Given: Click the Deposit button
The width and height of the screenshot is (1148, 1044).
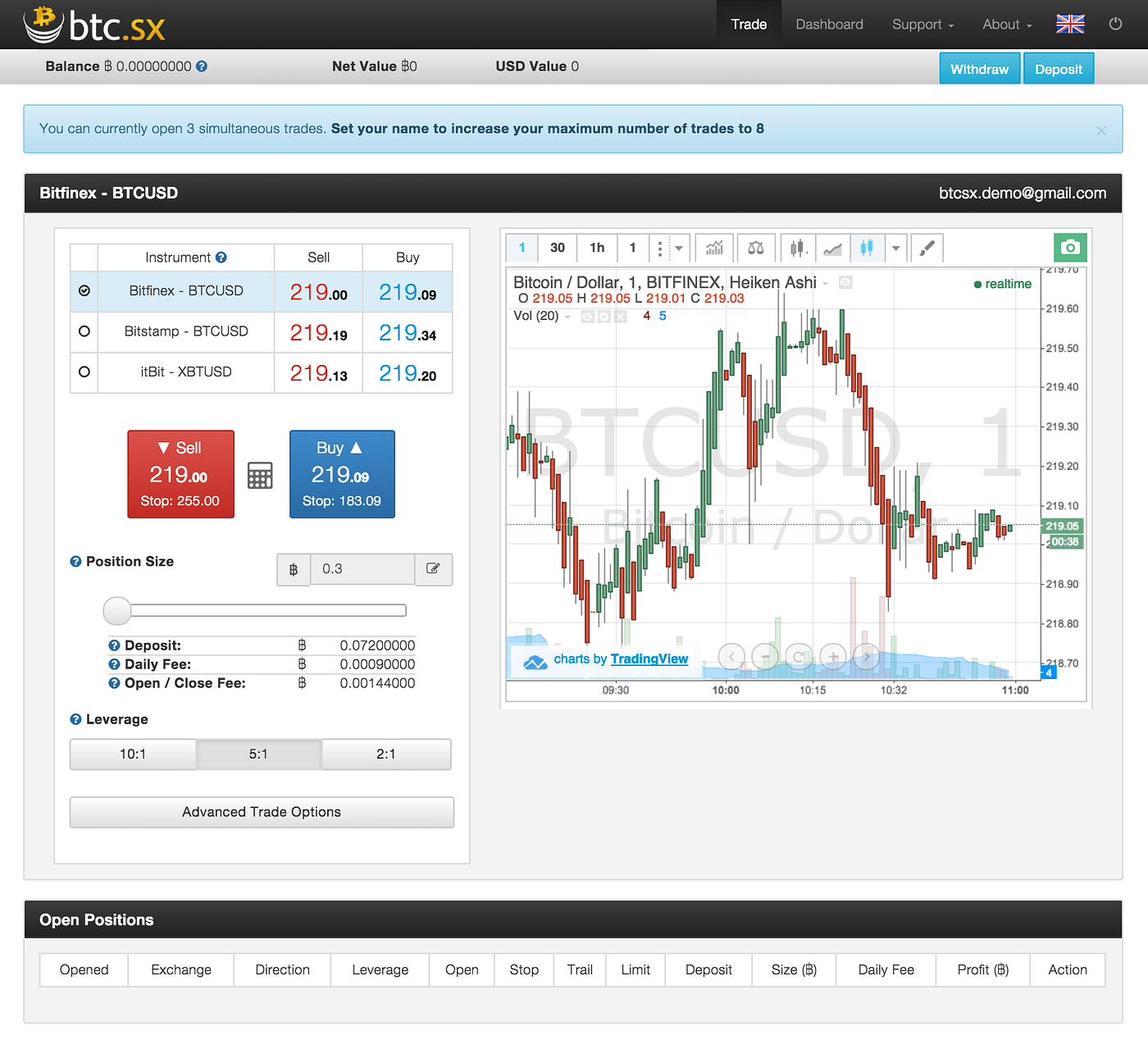Looking at the screenshot, I should pyautogui.click(x=1059, y=68).
